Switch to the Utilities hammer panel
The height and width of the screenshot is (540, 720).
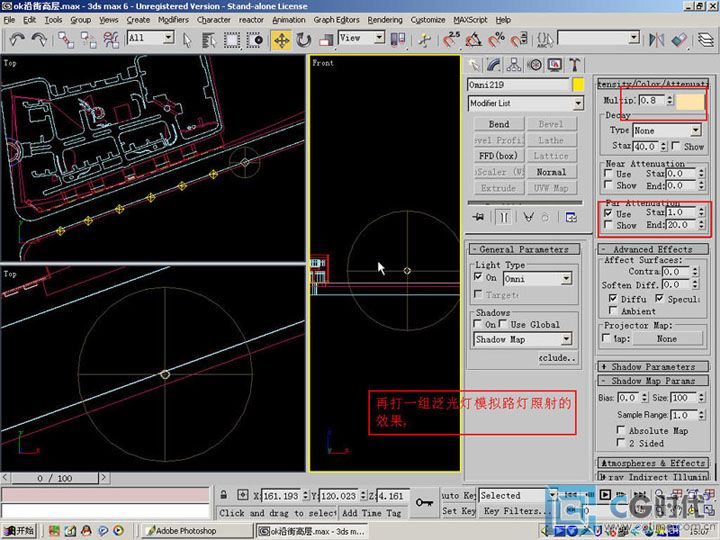[x=574, y=65]
